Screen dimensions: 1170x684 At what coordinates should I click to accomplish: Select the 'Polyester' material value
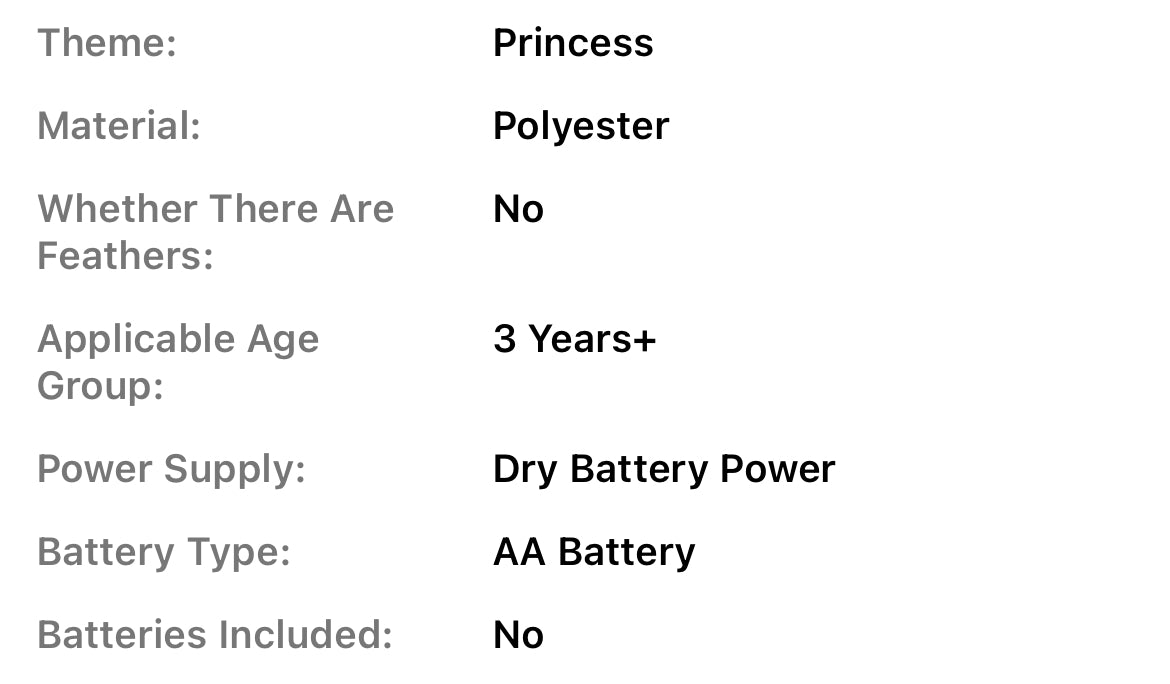pyautogui.click(x=581, y=126)
